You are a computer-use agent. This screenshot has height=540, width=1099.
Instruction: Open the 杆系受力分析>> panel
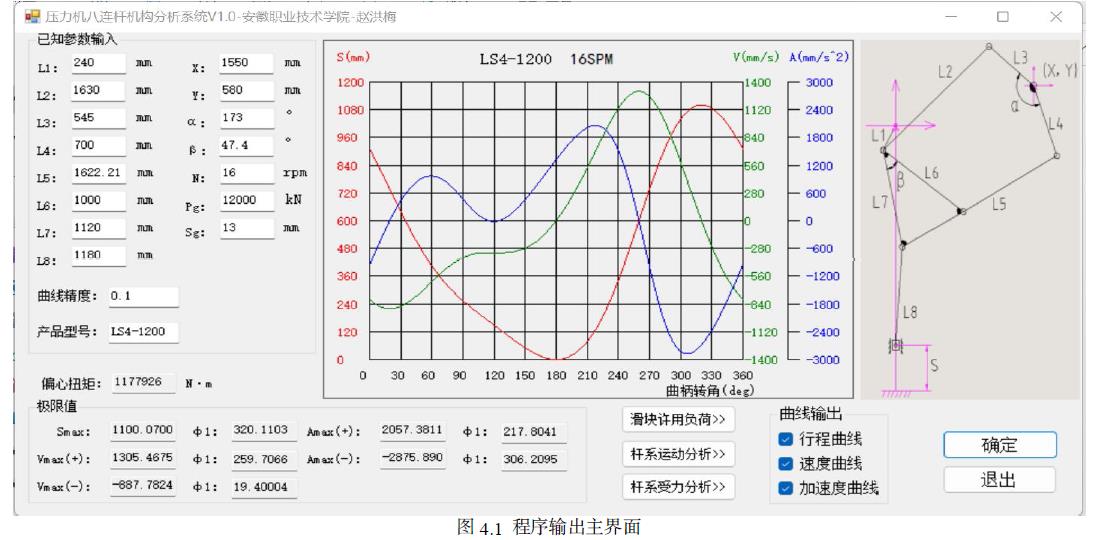677,487
